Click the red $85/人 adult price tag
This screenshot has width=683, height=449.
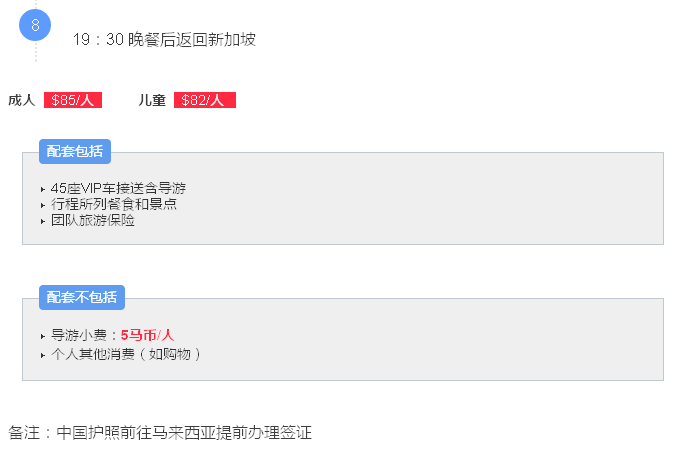point(73,100)
